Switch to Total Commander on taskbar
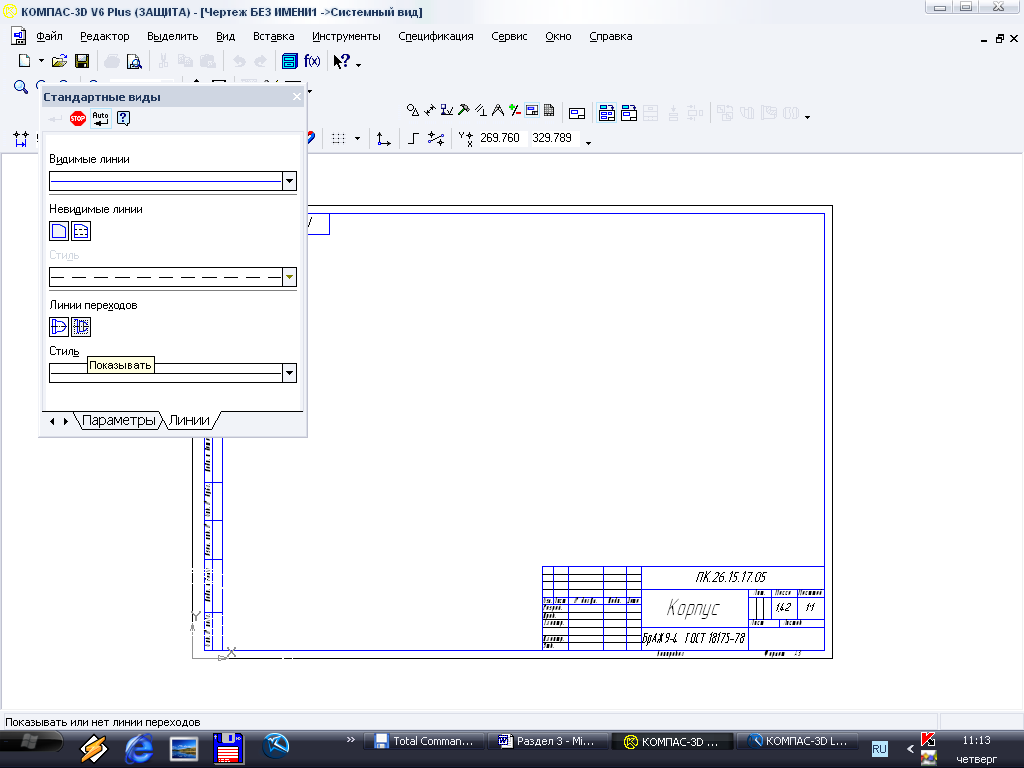Viewport: 1024px width, 768px height. [424, 741]
